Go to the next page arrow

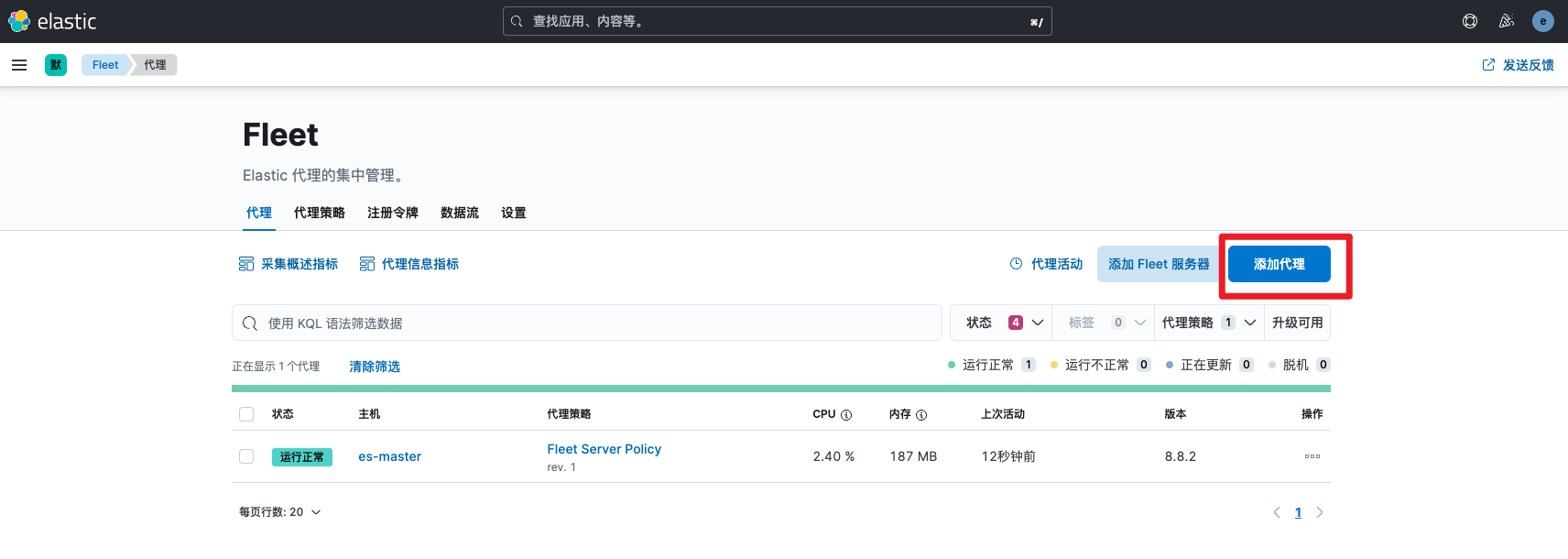pos(1320,512)
